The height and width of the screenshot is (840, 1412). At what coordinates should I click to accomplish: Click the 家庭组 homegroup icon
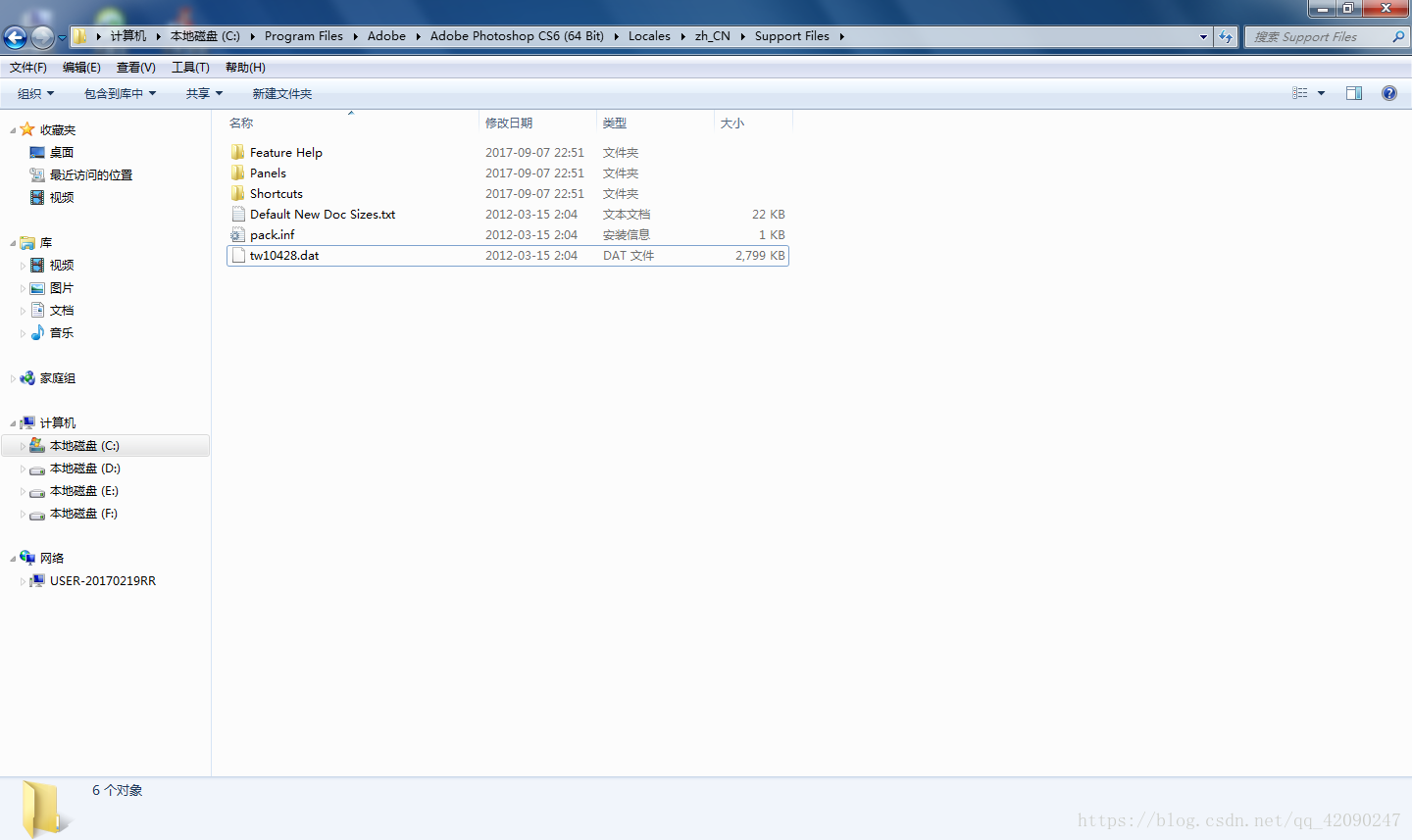coord(27,377)
